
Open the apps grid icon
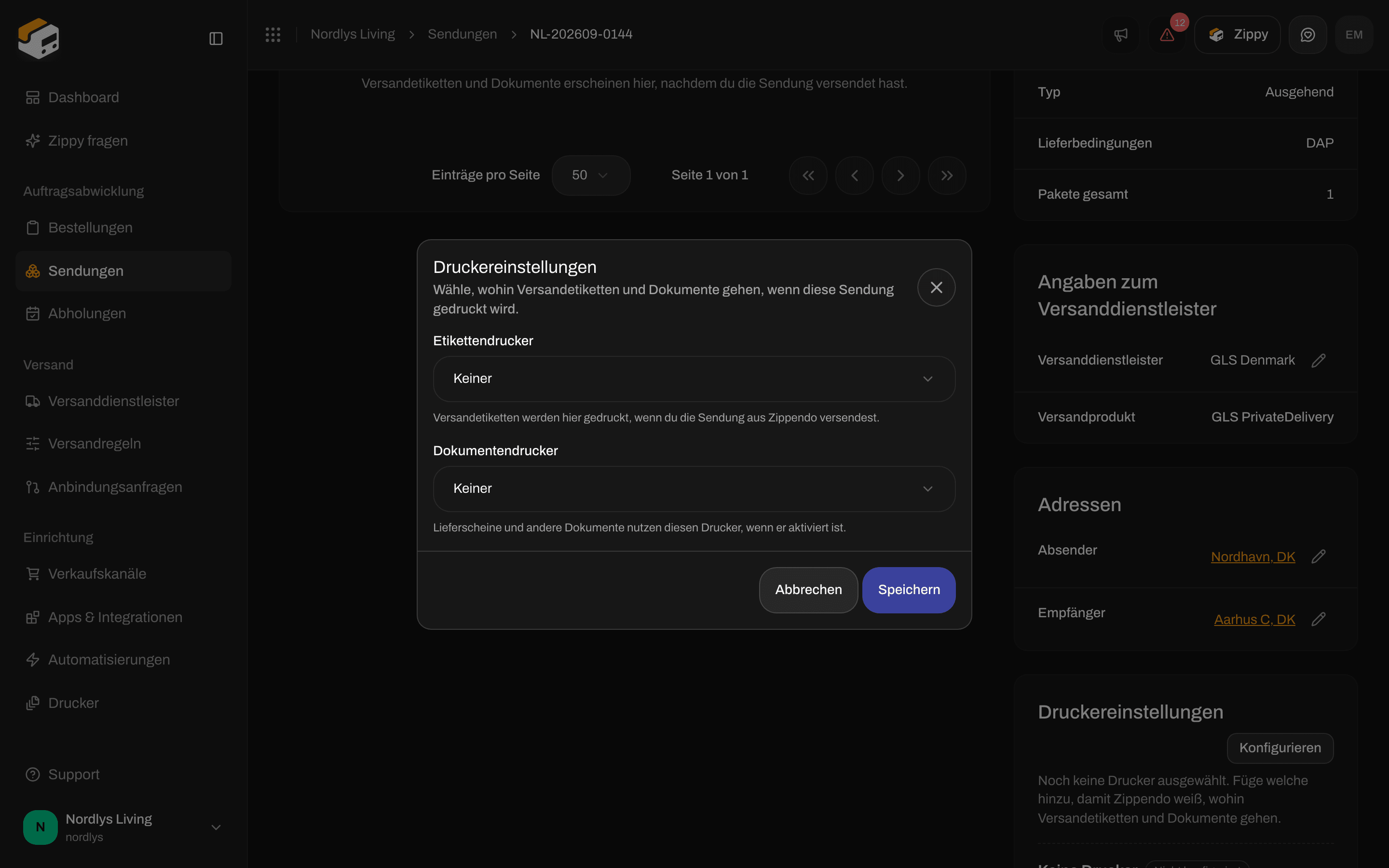click(x=272, y=34)
